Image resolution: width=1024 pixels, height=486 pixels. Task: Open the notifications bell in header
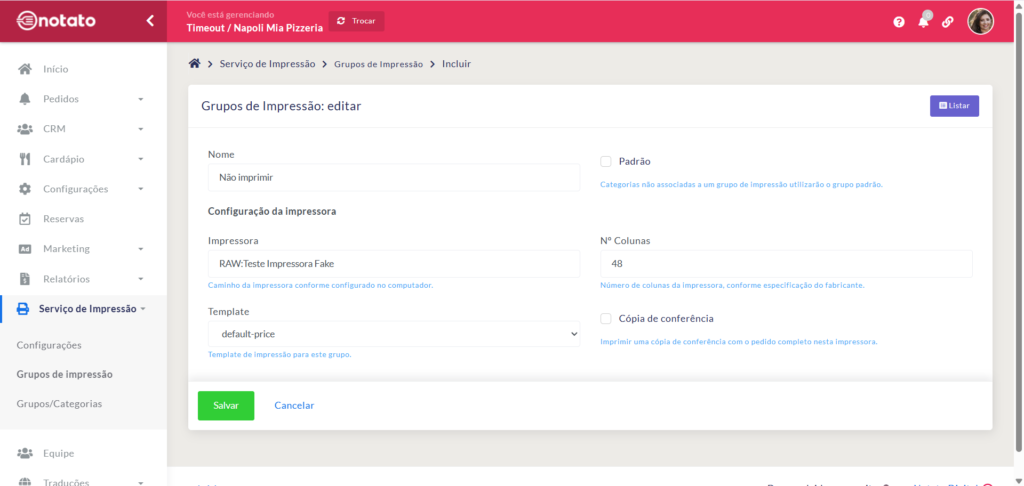(923, 21)
